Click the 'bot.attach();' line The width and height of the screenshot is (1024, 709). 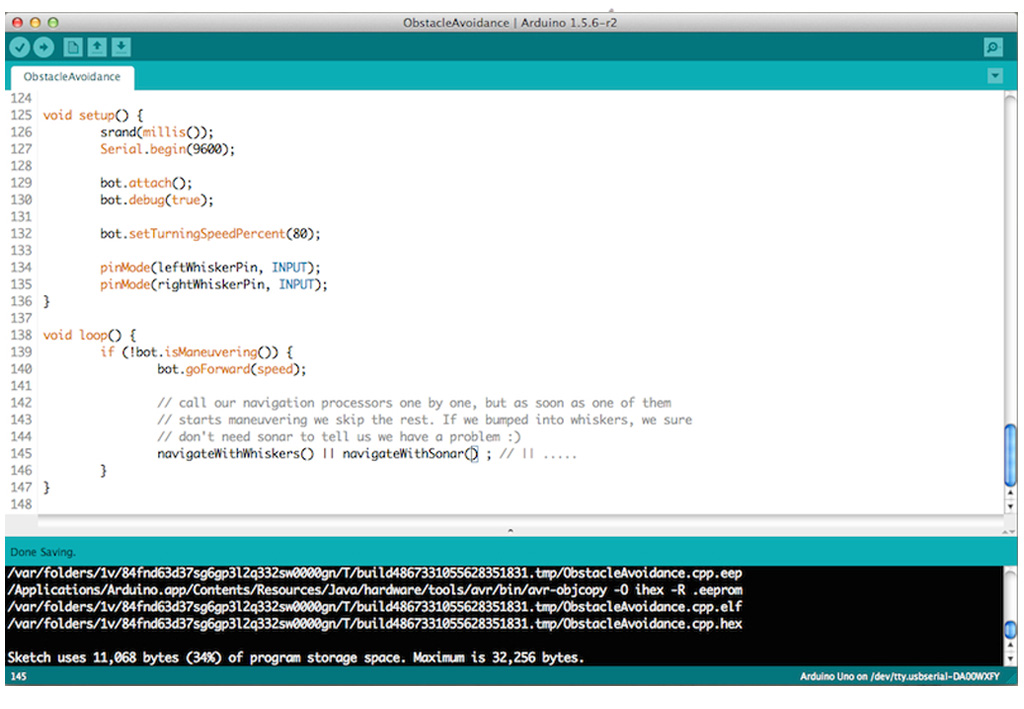[146, 183]
